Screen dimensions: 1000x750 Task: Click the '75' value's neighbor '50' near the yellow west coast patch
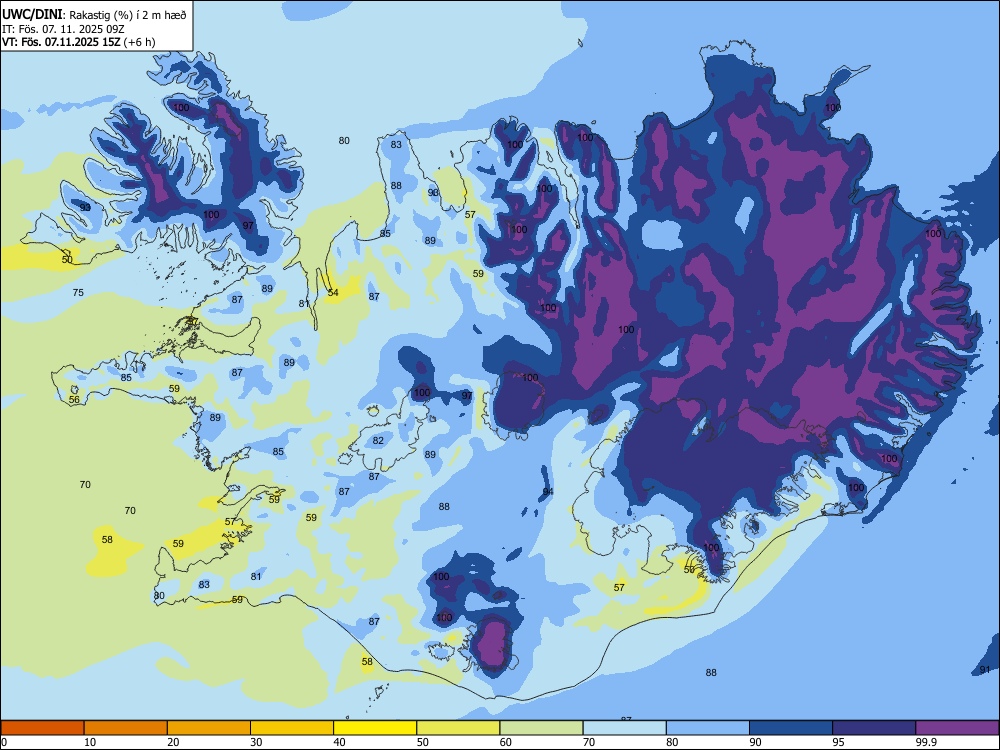coord(67,260)
